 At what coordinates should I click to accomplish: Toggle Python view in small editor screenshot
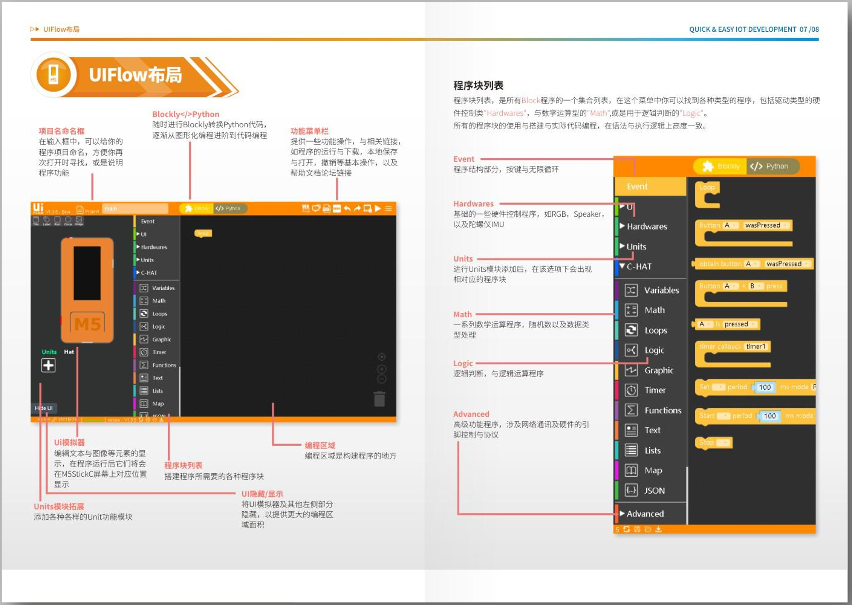click(x=229, y=208)
